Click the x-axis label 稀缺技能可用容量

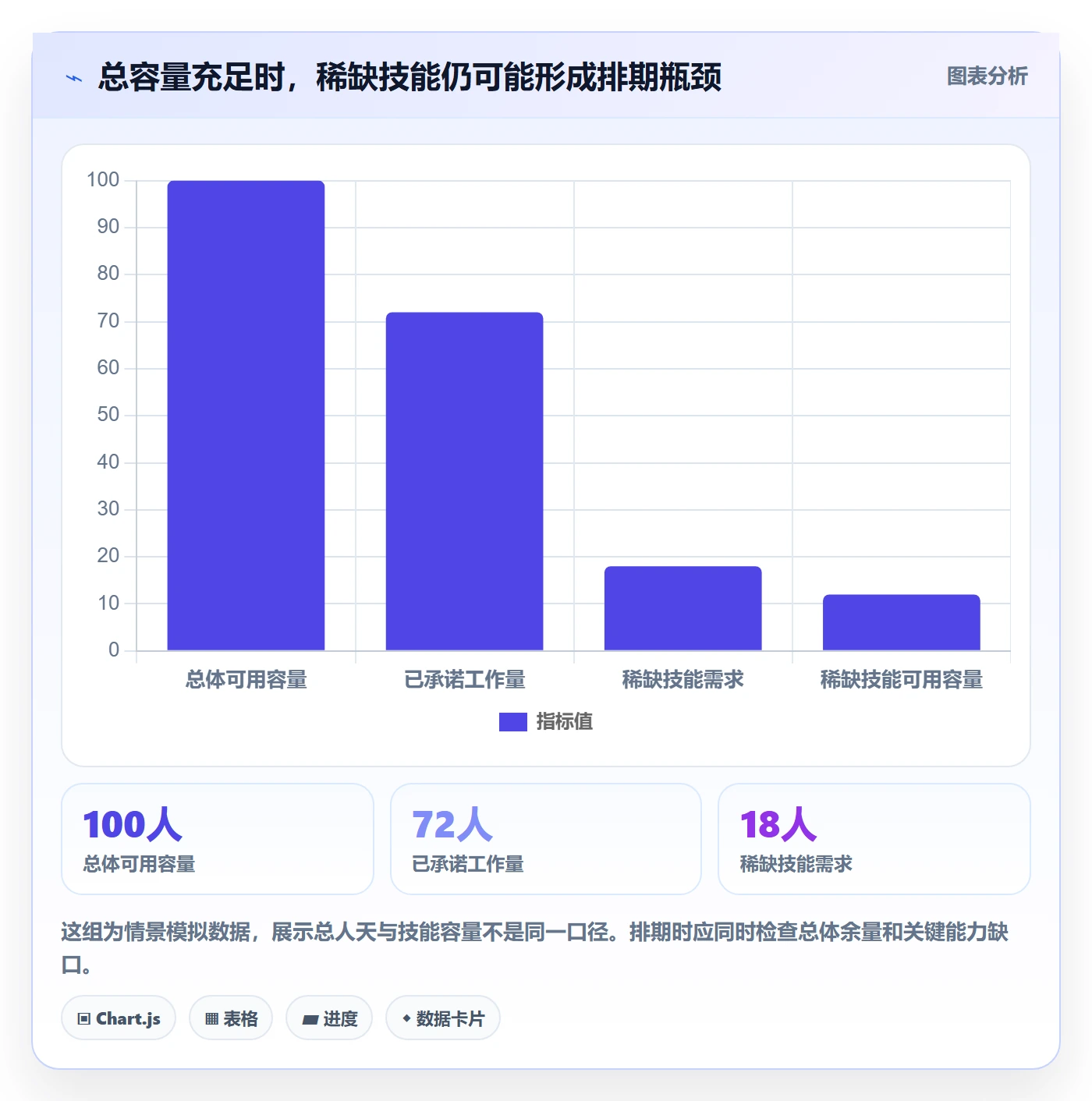[x=901, y=680]
